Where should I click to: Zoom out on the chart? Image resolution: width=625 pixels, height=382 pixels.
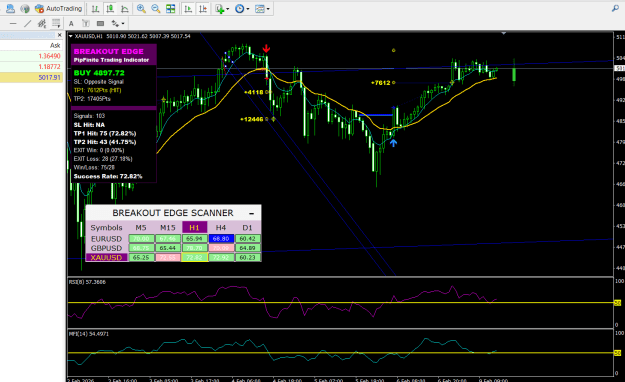click(156, 9)
